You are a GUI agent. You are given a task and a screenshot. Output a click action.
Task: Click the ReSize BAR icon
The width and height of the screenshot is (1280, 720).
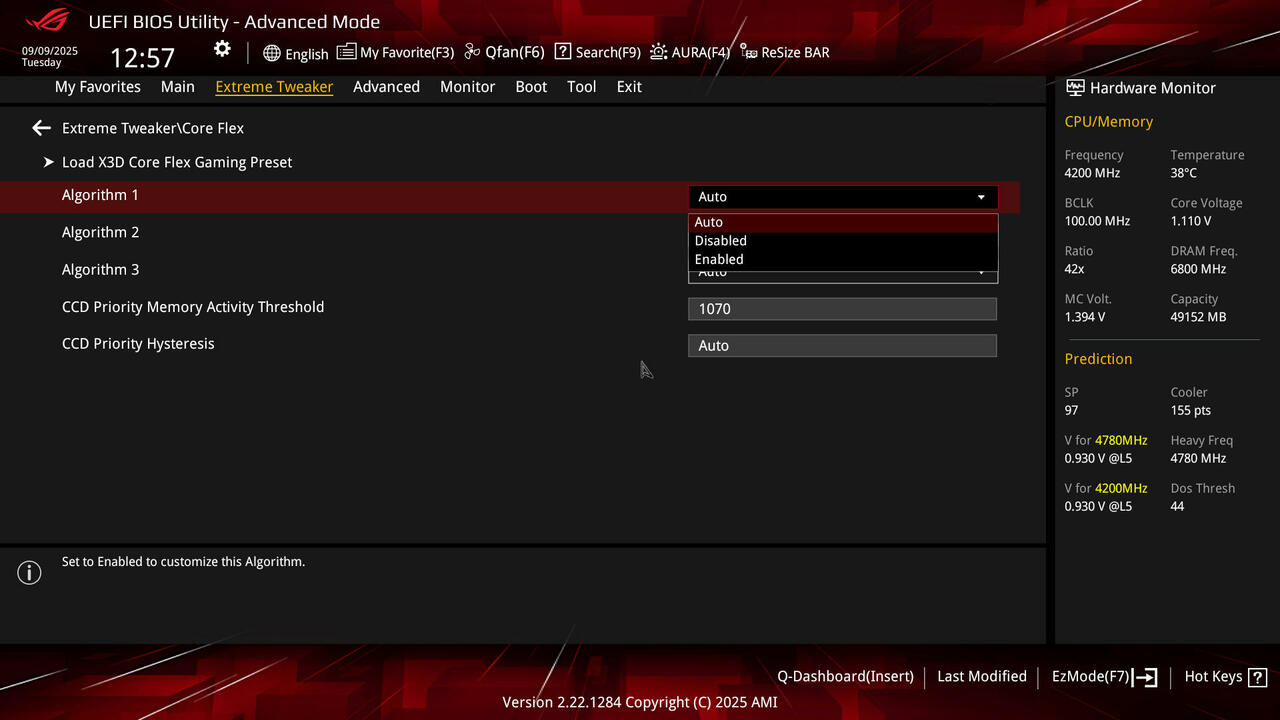click(x=749, y=52)
